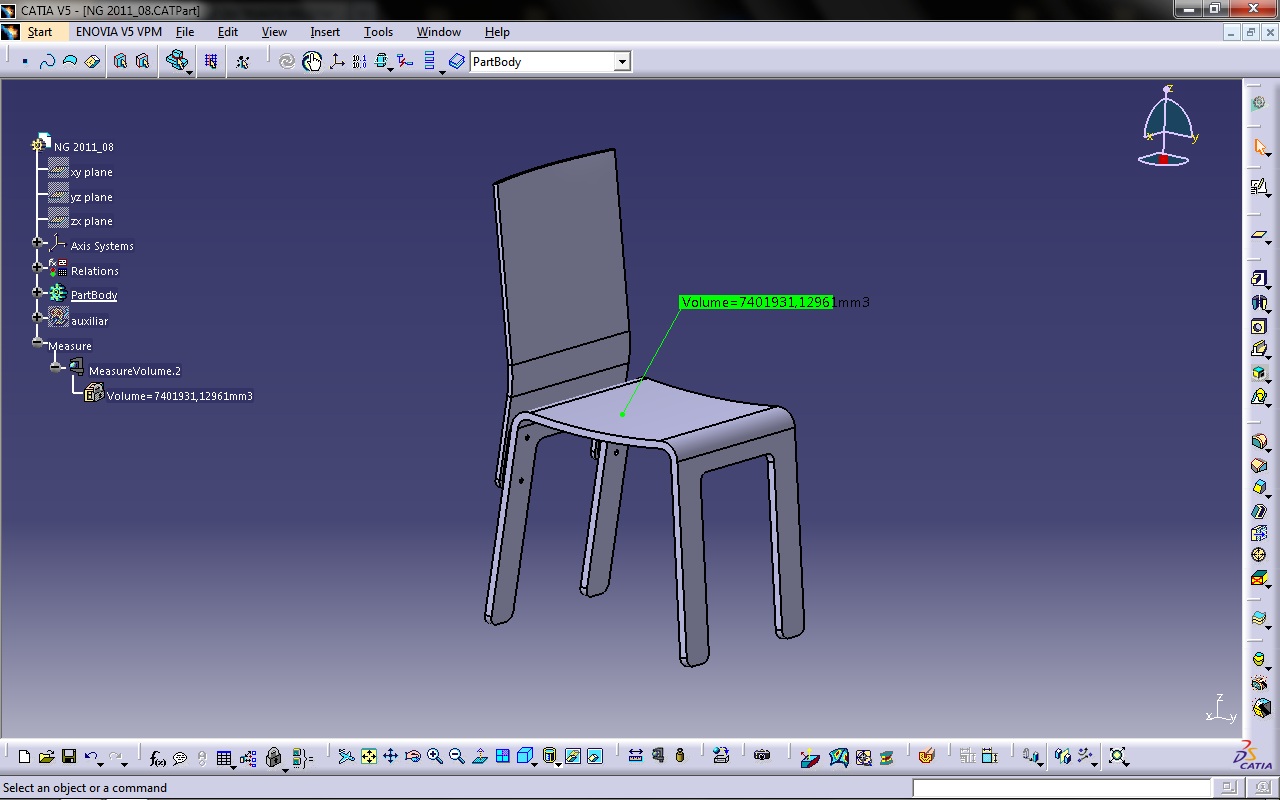The image size is (1280, 800).
Task: Open the Design Table icon
Action: [x=224, y=758]
